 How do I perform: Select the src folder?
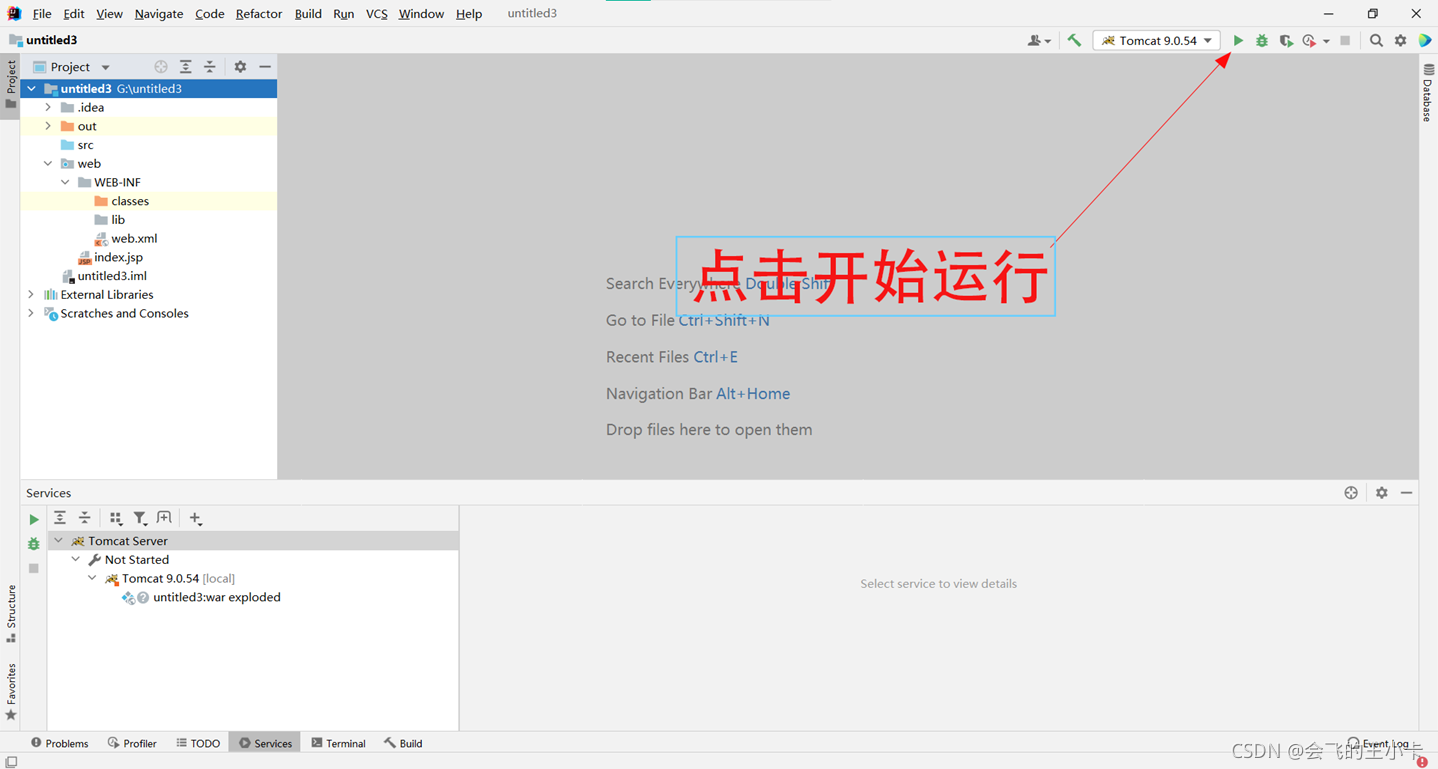[77, 145]
